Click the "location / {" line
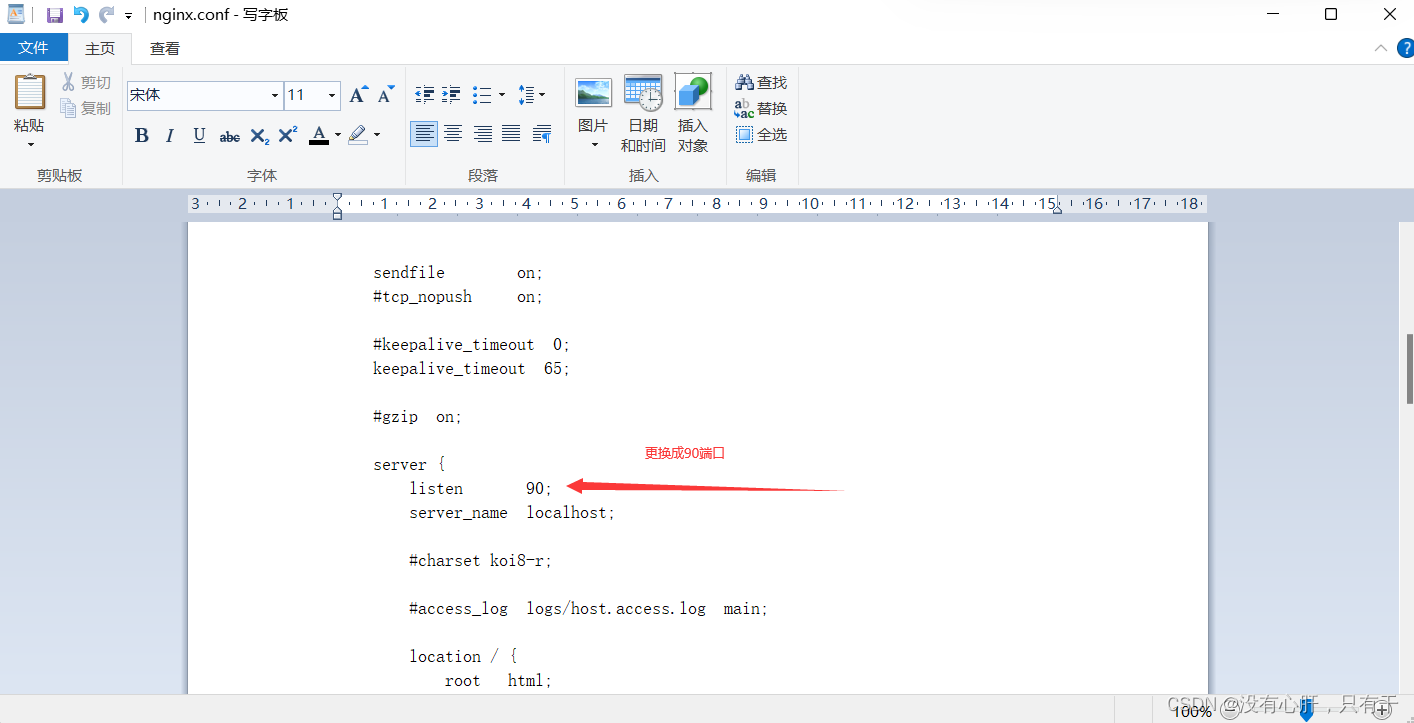The height and width of the screenshot is (723, 1414). tap(463, 657)
